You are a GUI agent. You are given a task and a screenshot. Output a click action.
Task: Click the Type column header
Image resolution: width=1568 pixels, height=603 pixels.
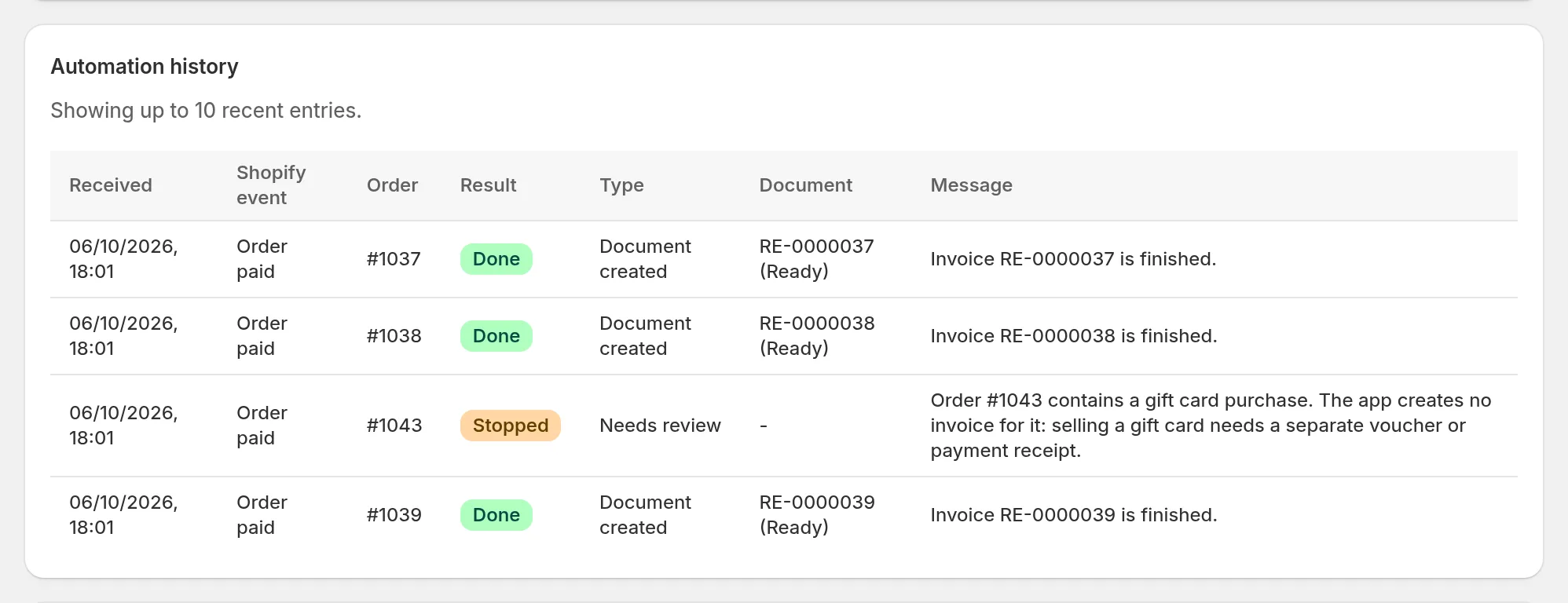point(621,185)
